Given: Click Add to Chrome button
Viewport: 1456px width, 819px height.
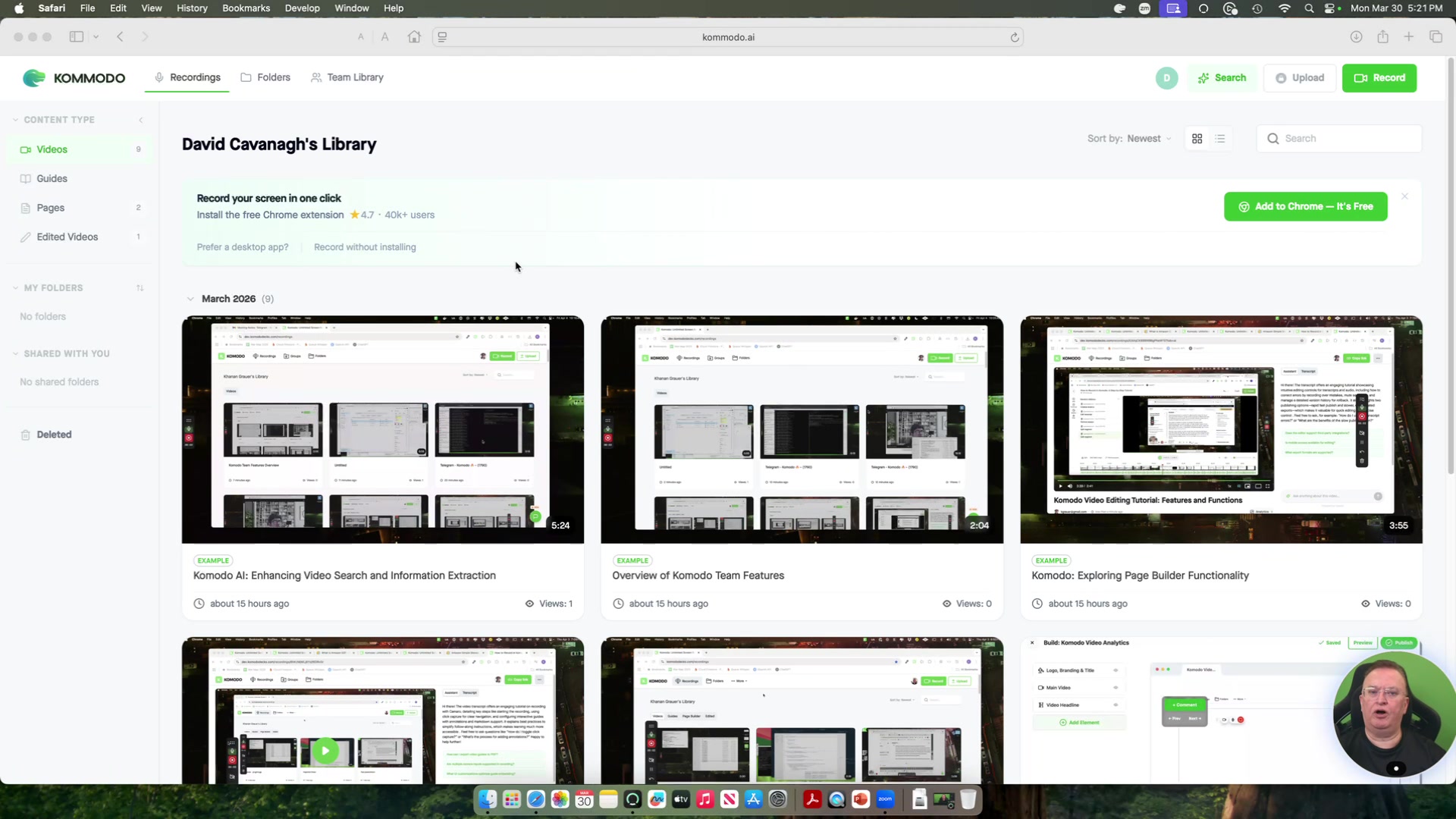Looking at the screenshot, I should [1305, 206].
